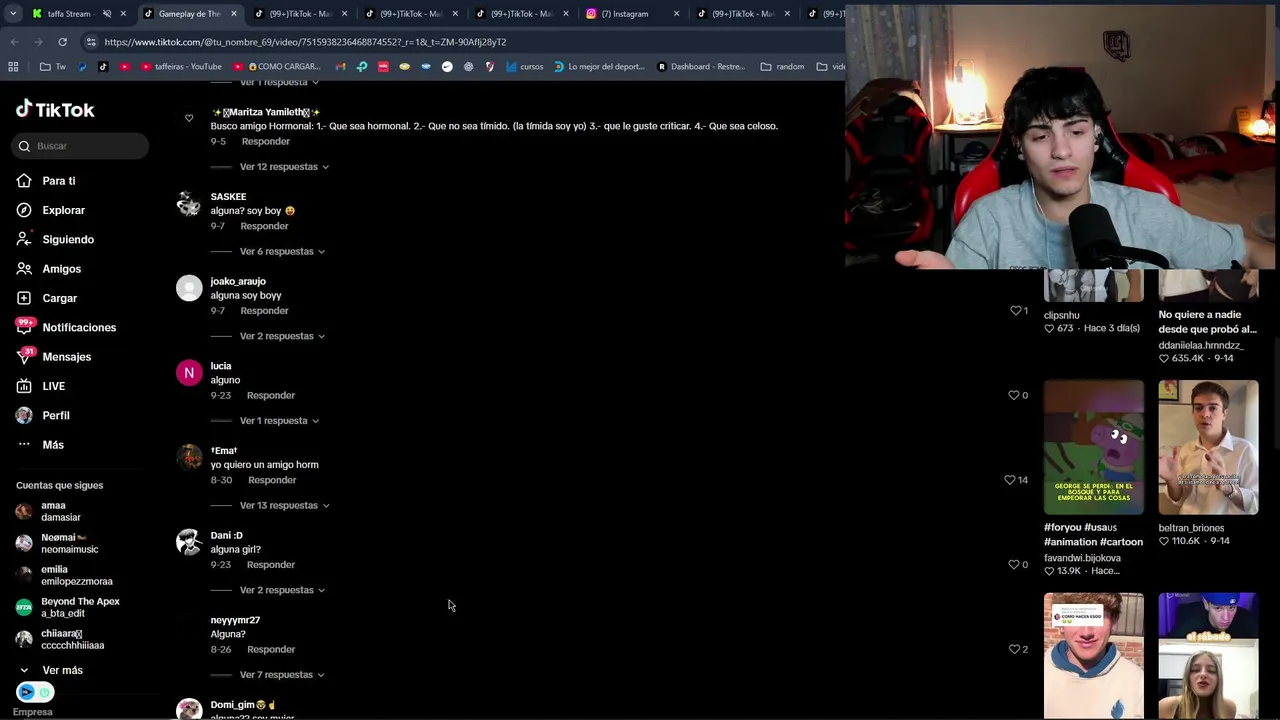Click the Buscar search field
The image size is (1280, 720).
tap(82, 146)
